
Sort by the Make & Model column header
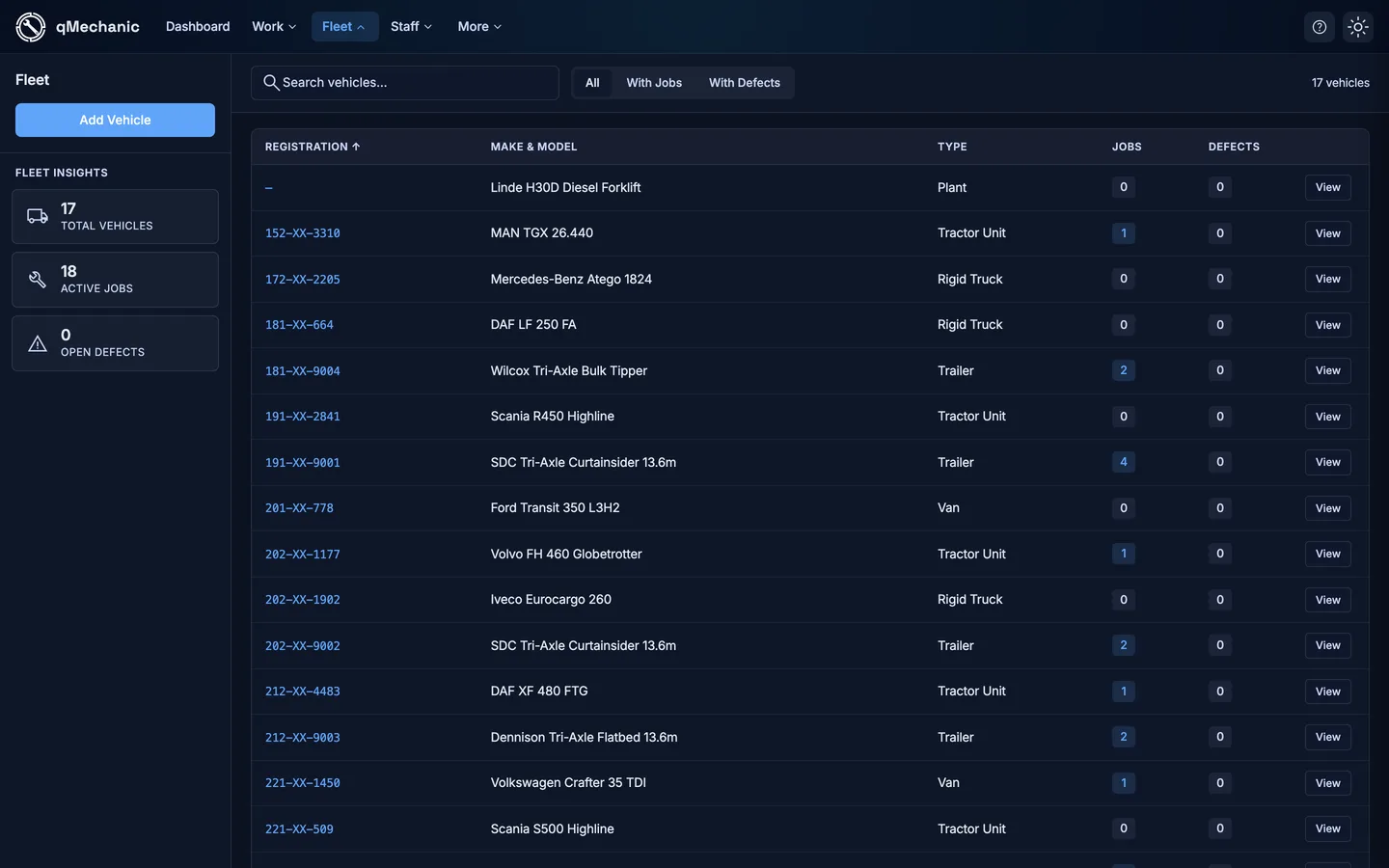pyautogui.click(x=533, y=147)
